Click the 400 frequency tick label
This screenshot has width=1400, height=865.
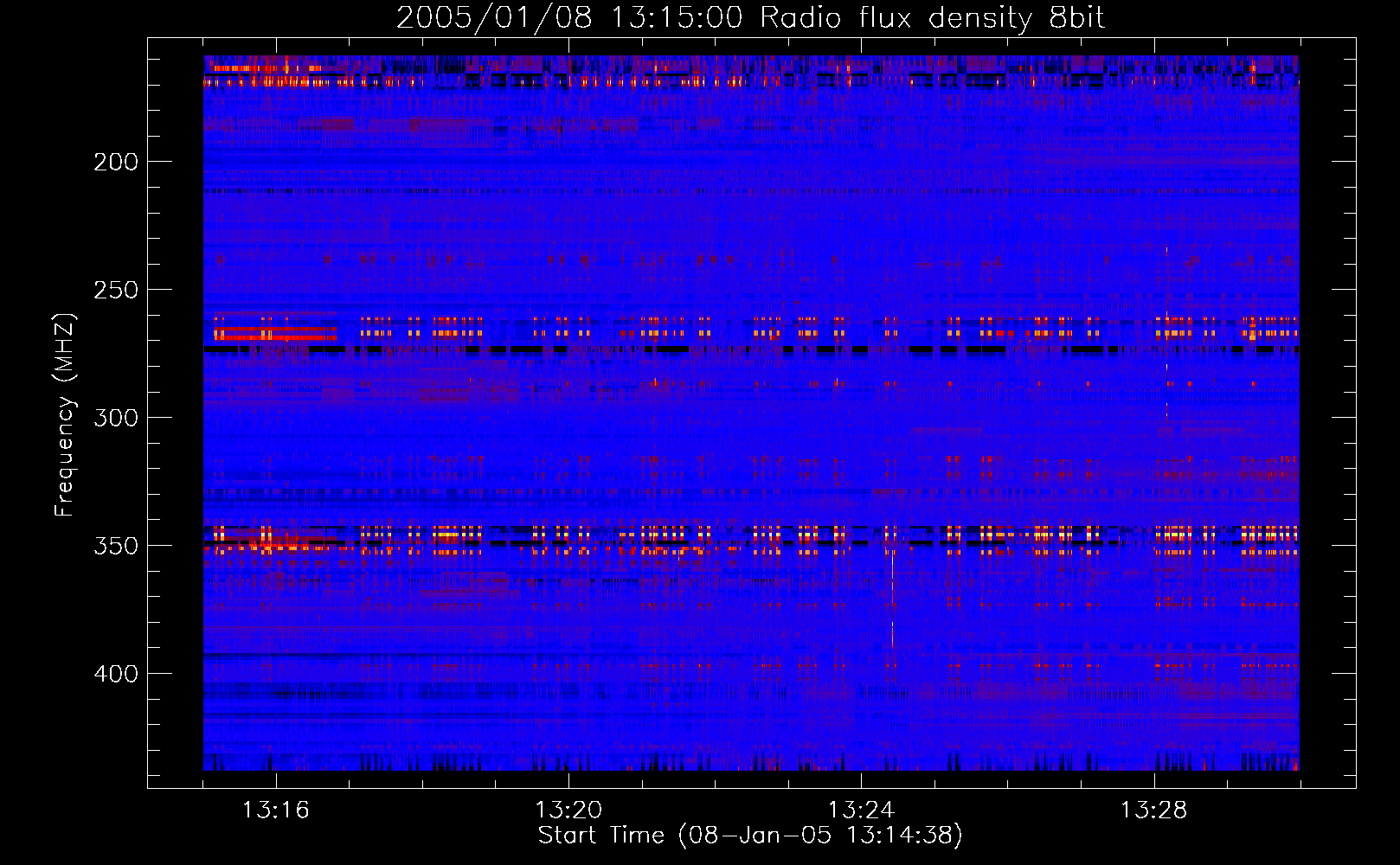tap(116, 674)
